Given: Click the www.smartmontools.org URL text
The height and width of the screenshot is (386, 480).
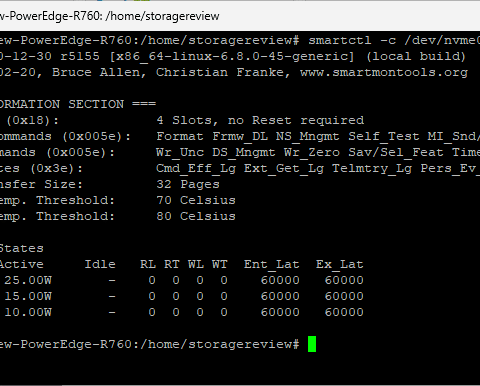Looking at the screenshot, I should 384,72.
